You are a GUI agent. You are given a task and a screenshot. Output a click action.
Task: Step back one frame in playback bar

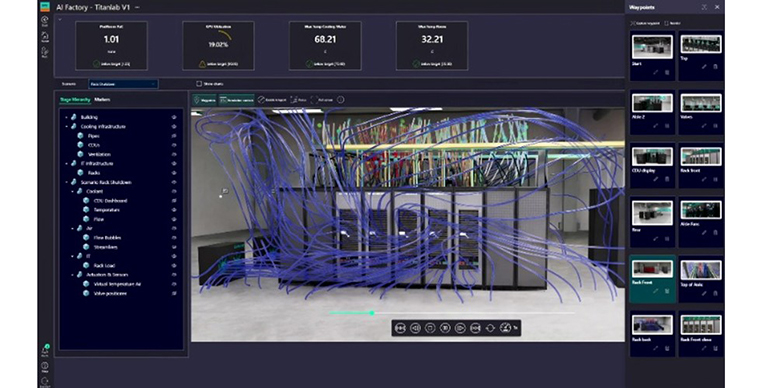coord(415,328)
